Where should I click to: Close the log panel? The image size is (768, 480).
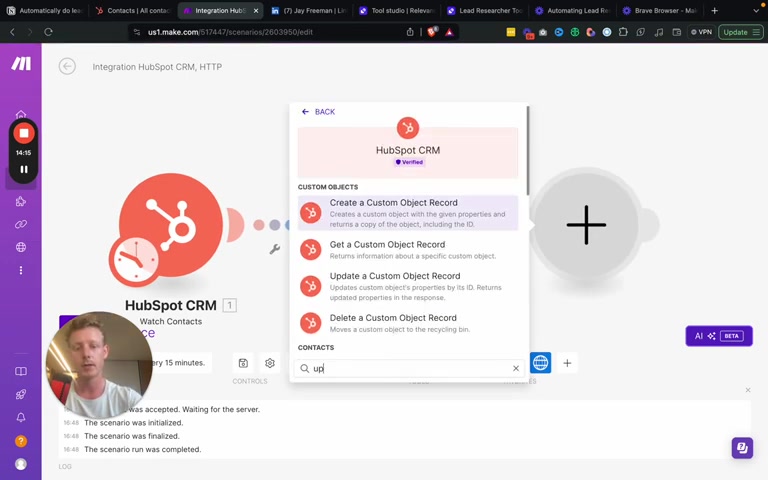748,390
